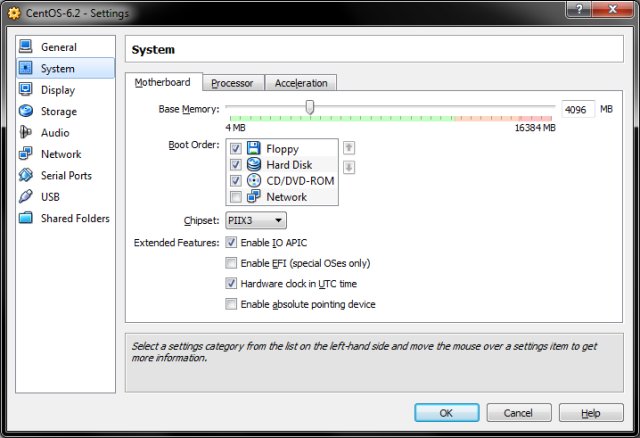This screenshot has height=438, width=640.
Task: Uncheck the Hard Disk boot checkbox
Action: [x=236, y=165]
